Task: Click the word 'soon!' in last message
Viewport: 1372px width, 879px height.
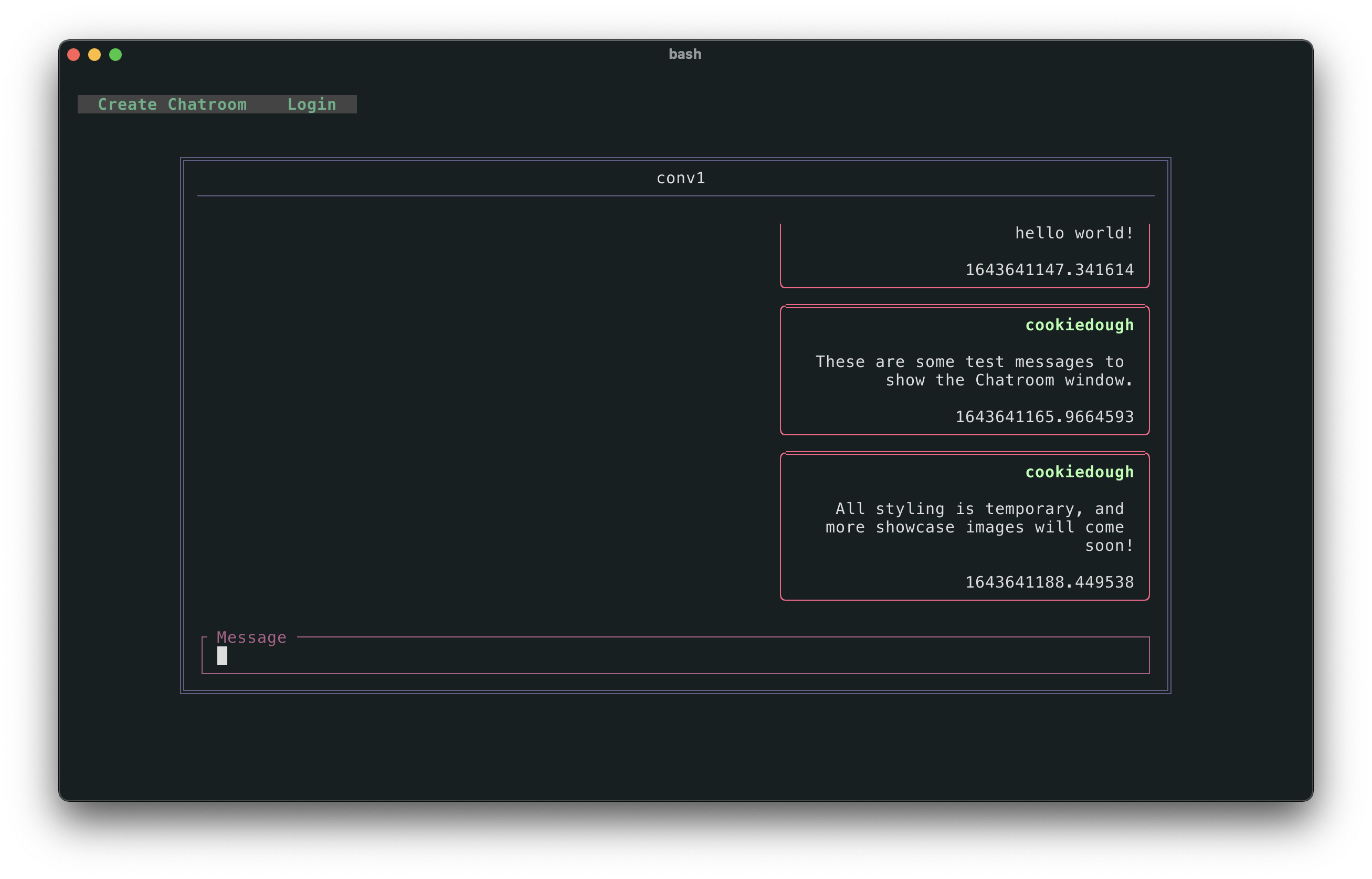Action: [1109, 546]
